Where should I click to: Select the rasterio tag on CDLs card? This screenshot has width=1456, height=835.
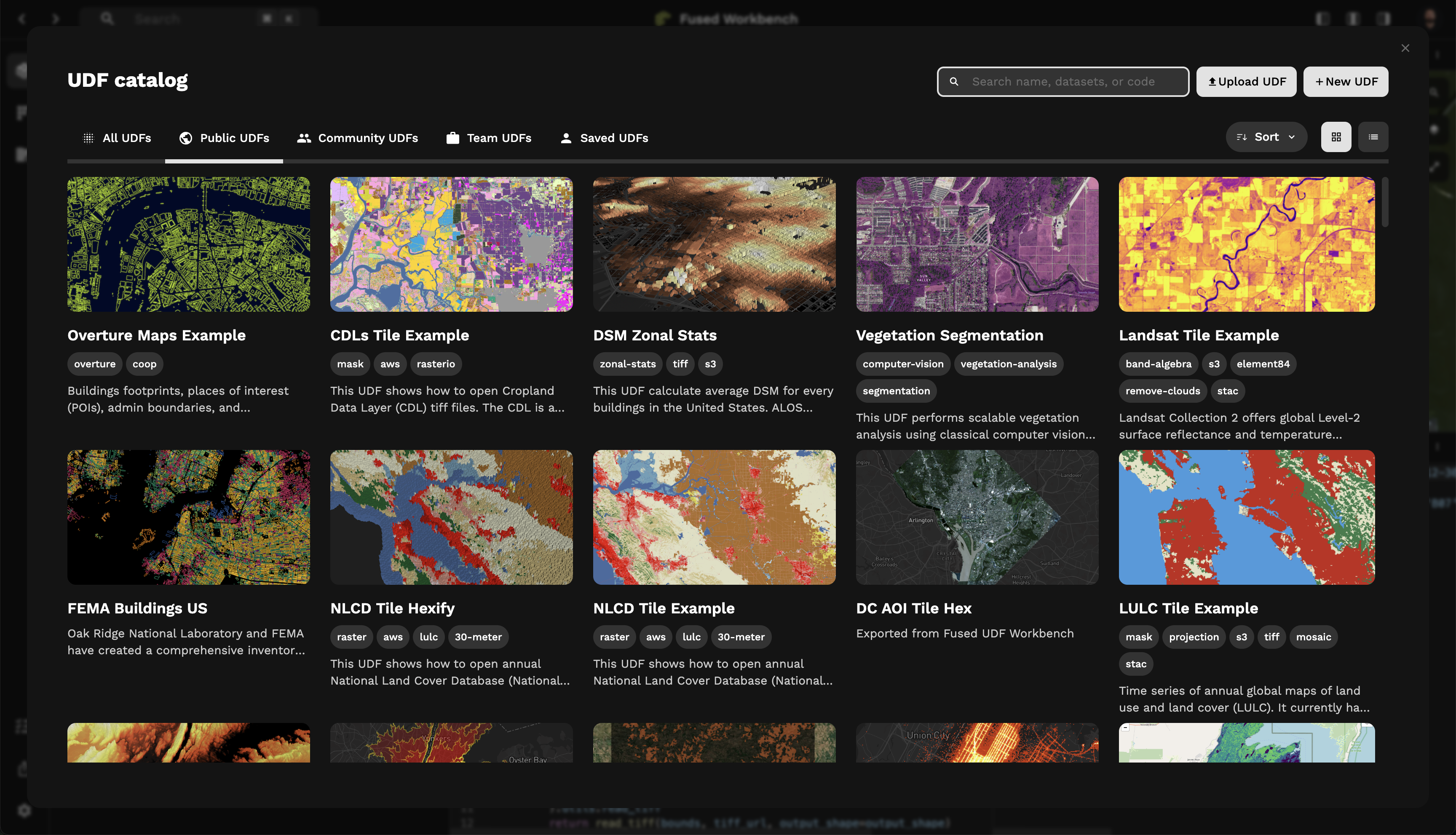click(436, 364)
